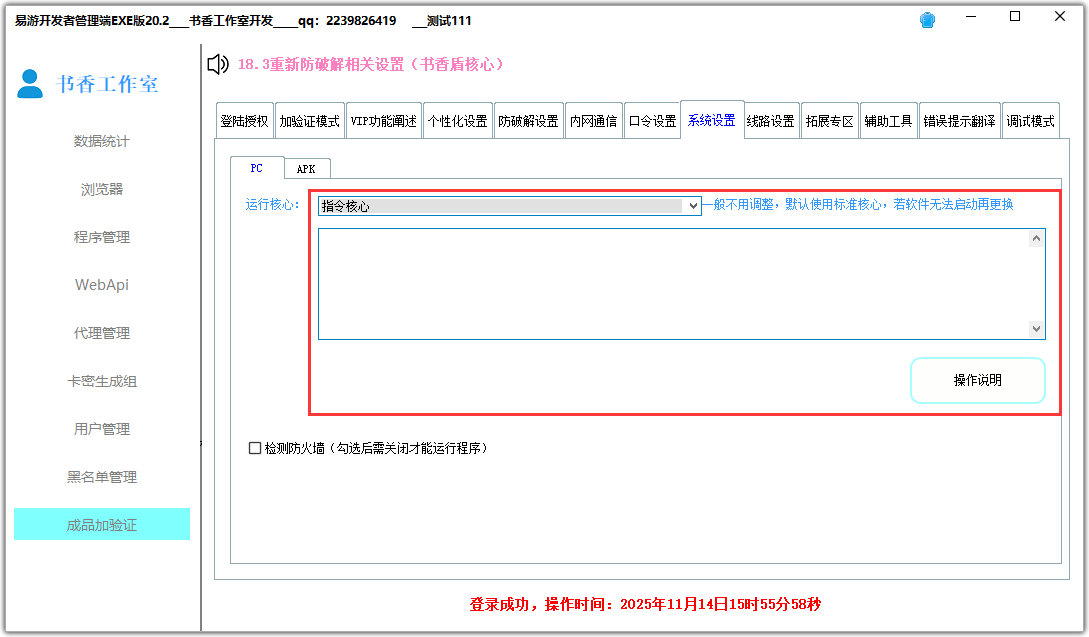Click the blue user avatar icon
Viewport: 1089px width, 637px height.
[30, 84]
